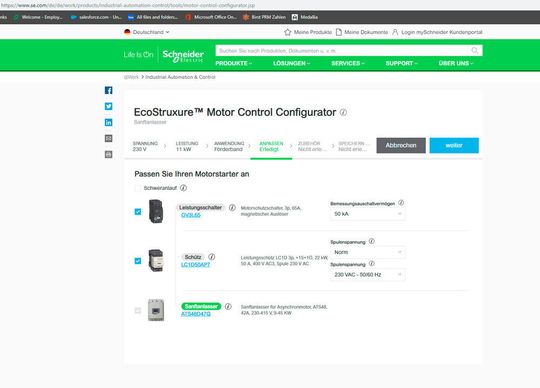Click the German flag icon

coord(127,32)
